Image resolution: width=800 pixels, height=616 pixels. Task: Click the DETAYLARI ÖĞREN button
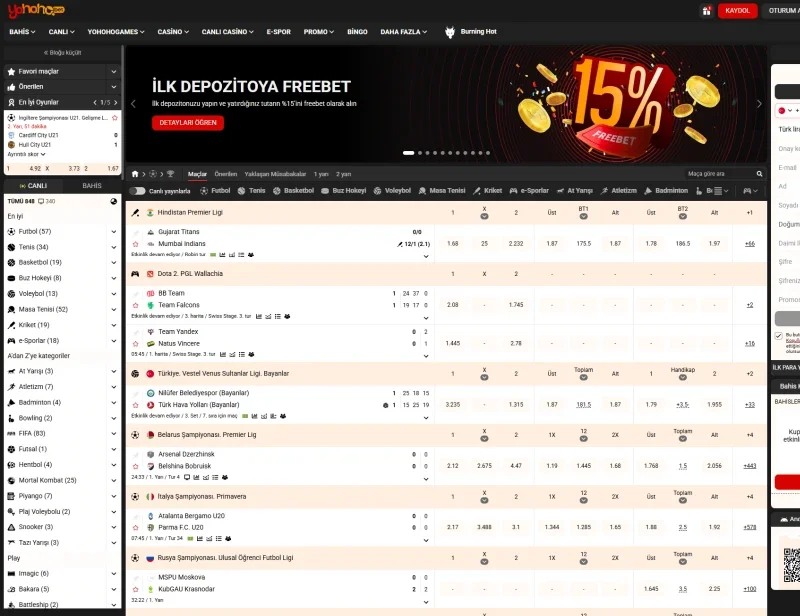tap(188, 122)
